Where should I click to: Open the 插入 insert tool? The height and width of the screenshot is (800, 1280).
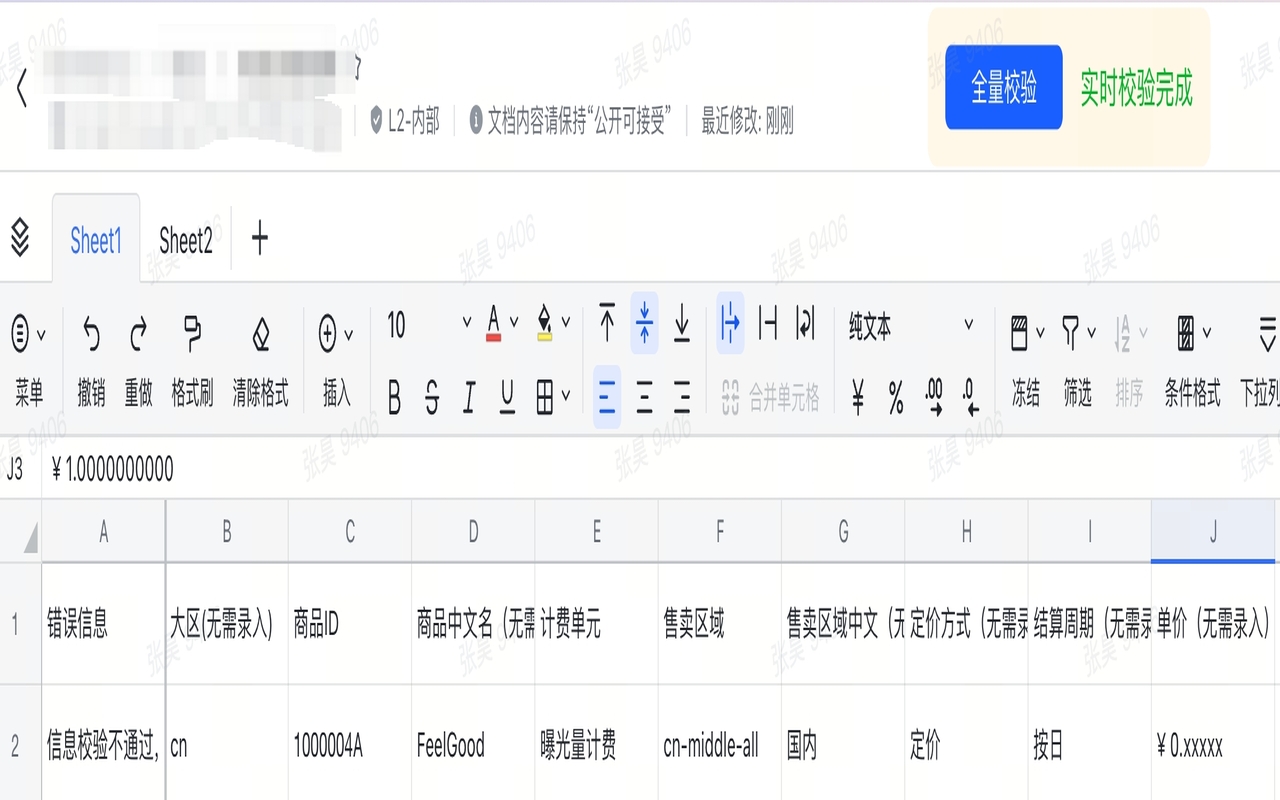[336, 363]
